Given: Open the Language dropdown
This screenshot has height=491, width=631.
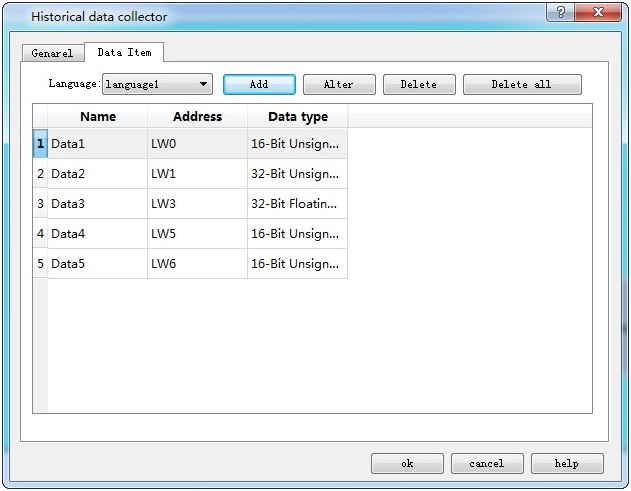Looking at the screenshot, I should (x=157, y=84).
